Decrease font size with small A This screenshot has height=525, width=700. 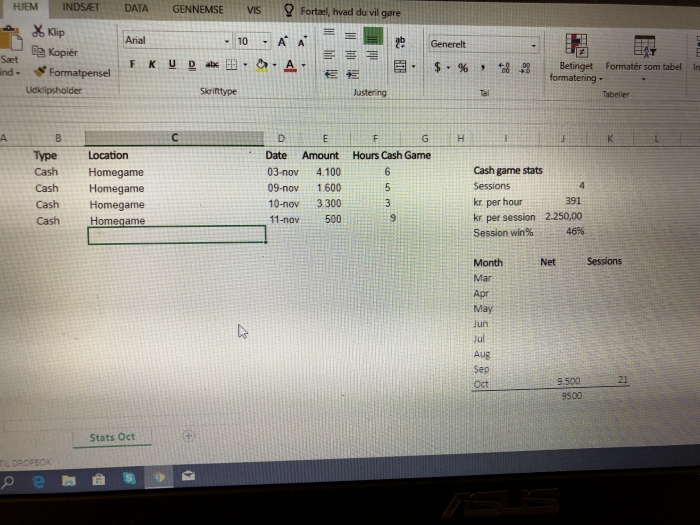pyautogui.click(x=302, y=42)
